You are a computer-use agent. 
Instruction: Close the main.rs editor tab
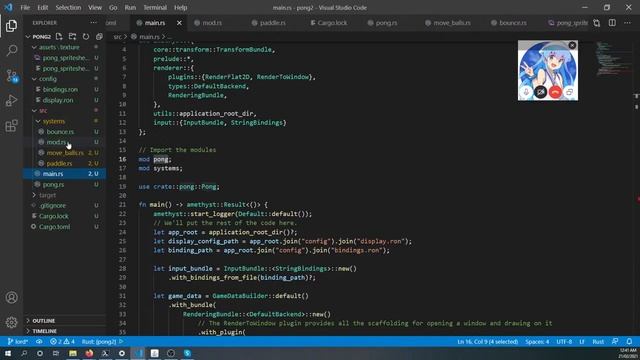pyautogui.click(x=179, y=23)
